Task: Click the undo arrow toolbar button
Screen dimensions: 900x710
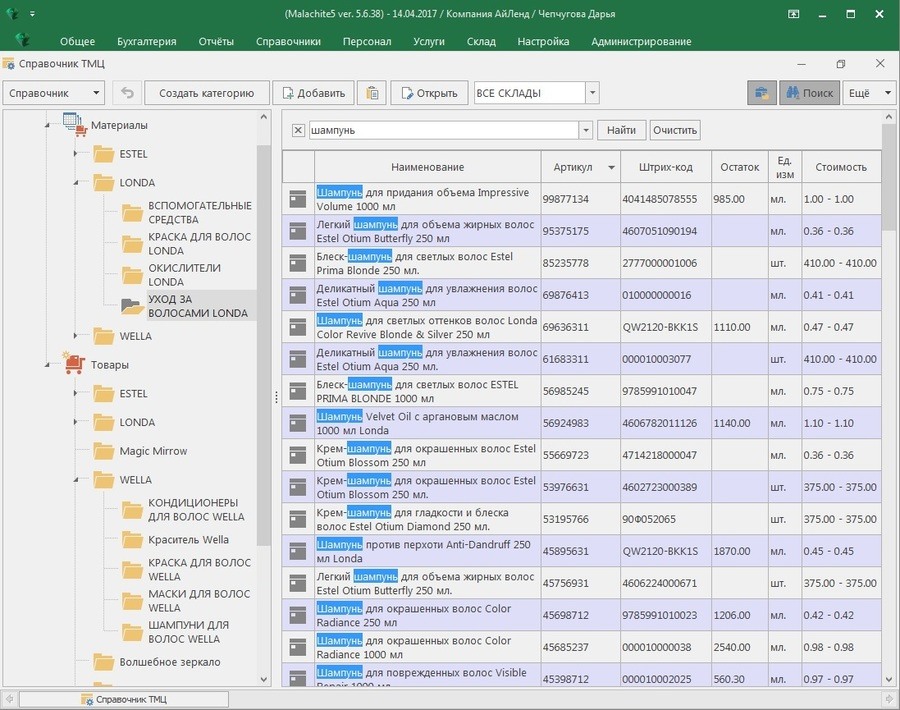Action: click(x=127, y=93)
